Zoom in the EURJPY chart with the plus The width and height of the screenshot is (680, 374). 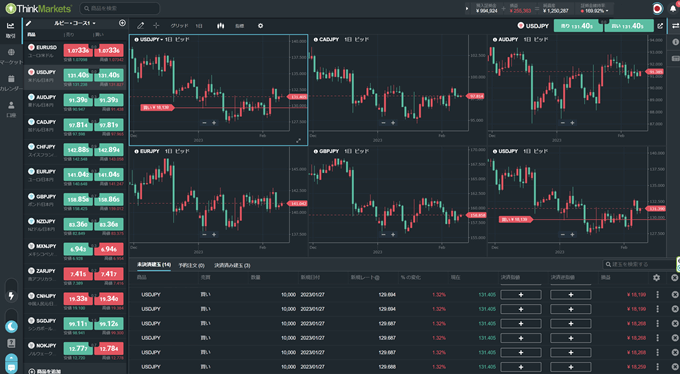click(214, 235)
